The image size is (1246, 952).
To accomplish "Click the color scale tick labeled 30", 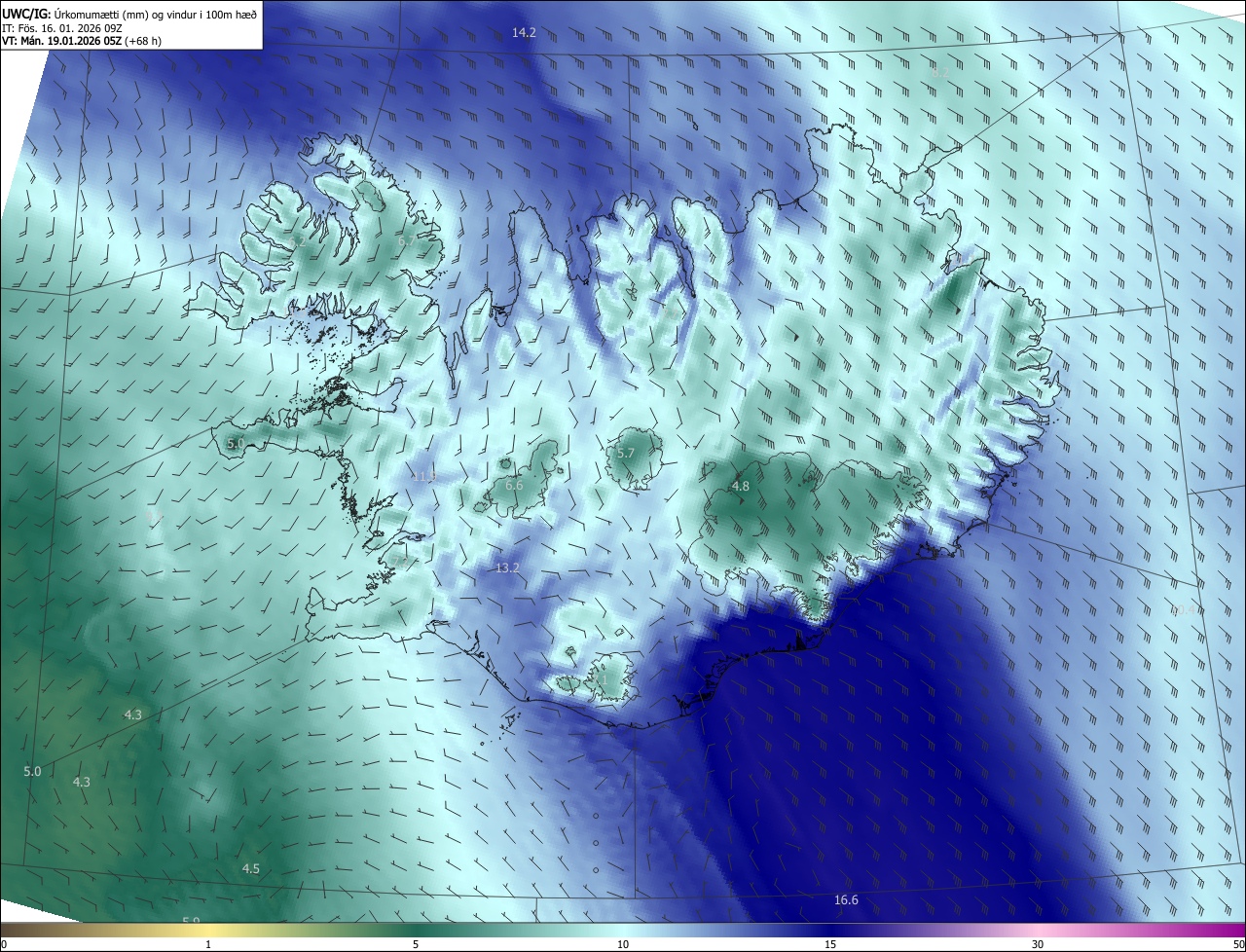I will (x=1038, y=944).
